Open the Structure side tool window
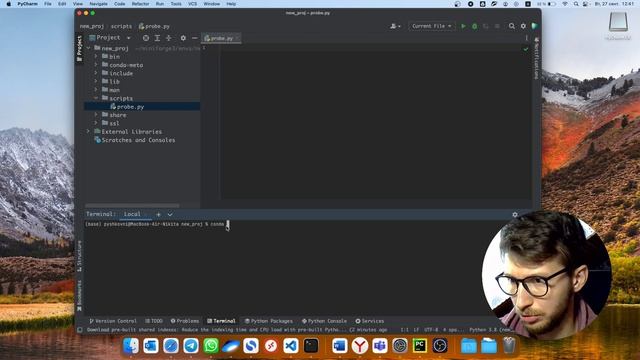 [80, 256]
